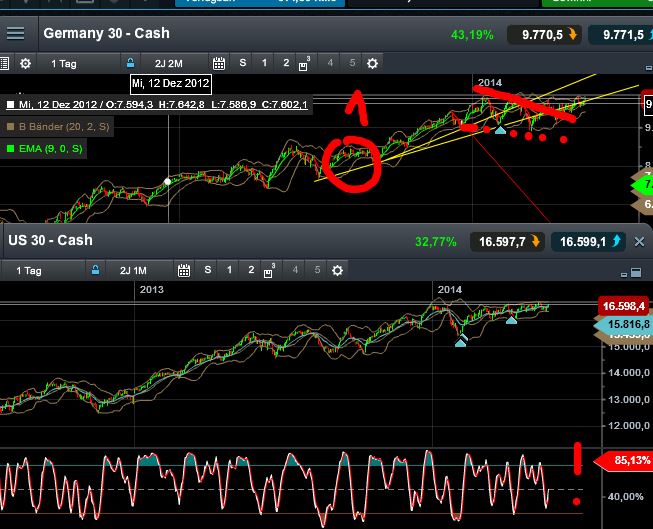Open settings gear after preset 5 in US 30 toolbar
The width and height of the screenshot is (653, 529).
coord(337,270)
